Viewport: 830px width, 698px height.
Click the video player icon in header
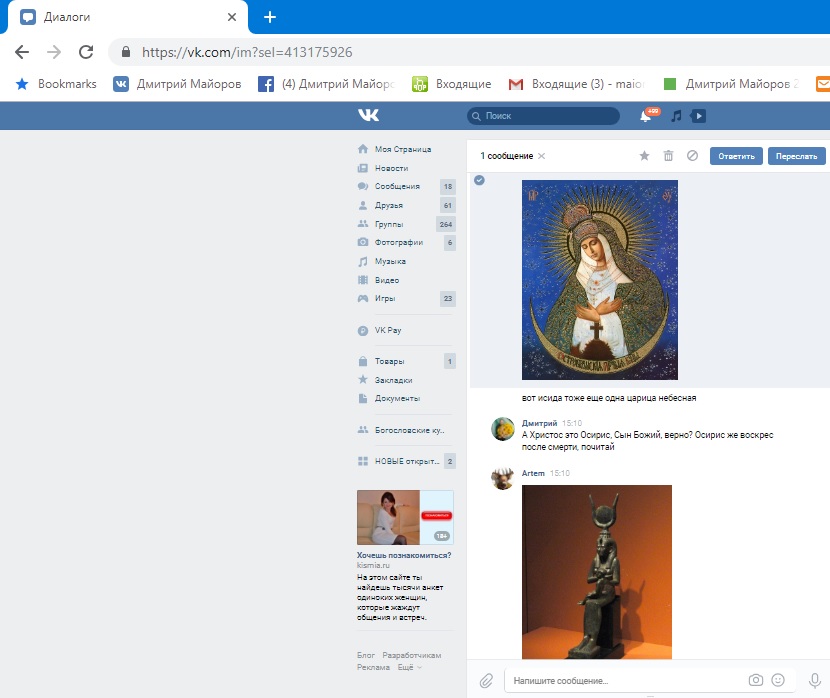[698, 116]
